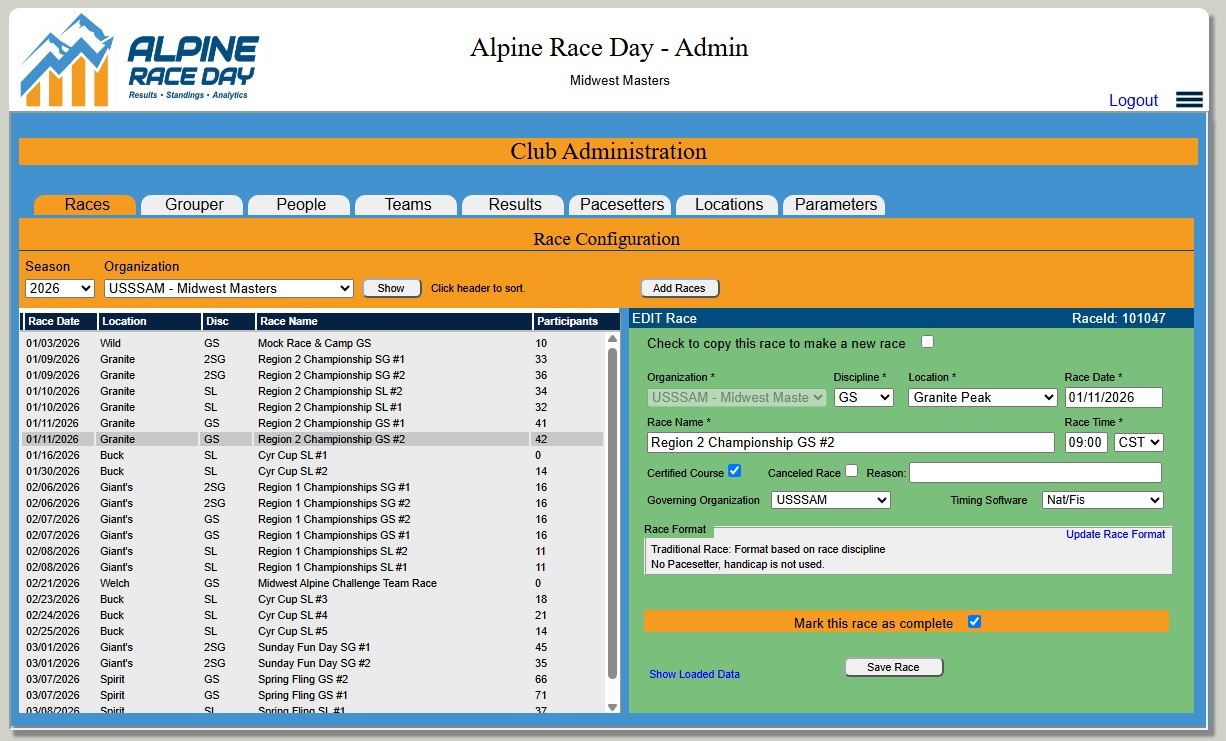The width and height of the screenshot is (1226, 741).
Task: Sort by Race Name column header
Action: point(393,321)
